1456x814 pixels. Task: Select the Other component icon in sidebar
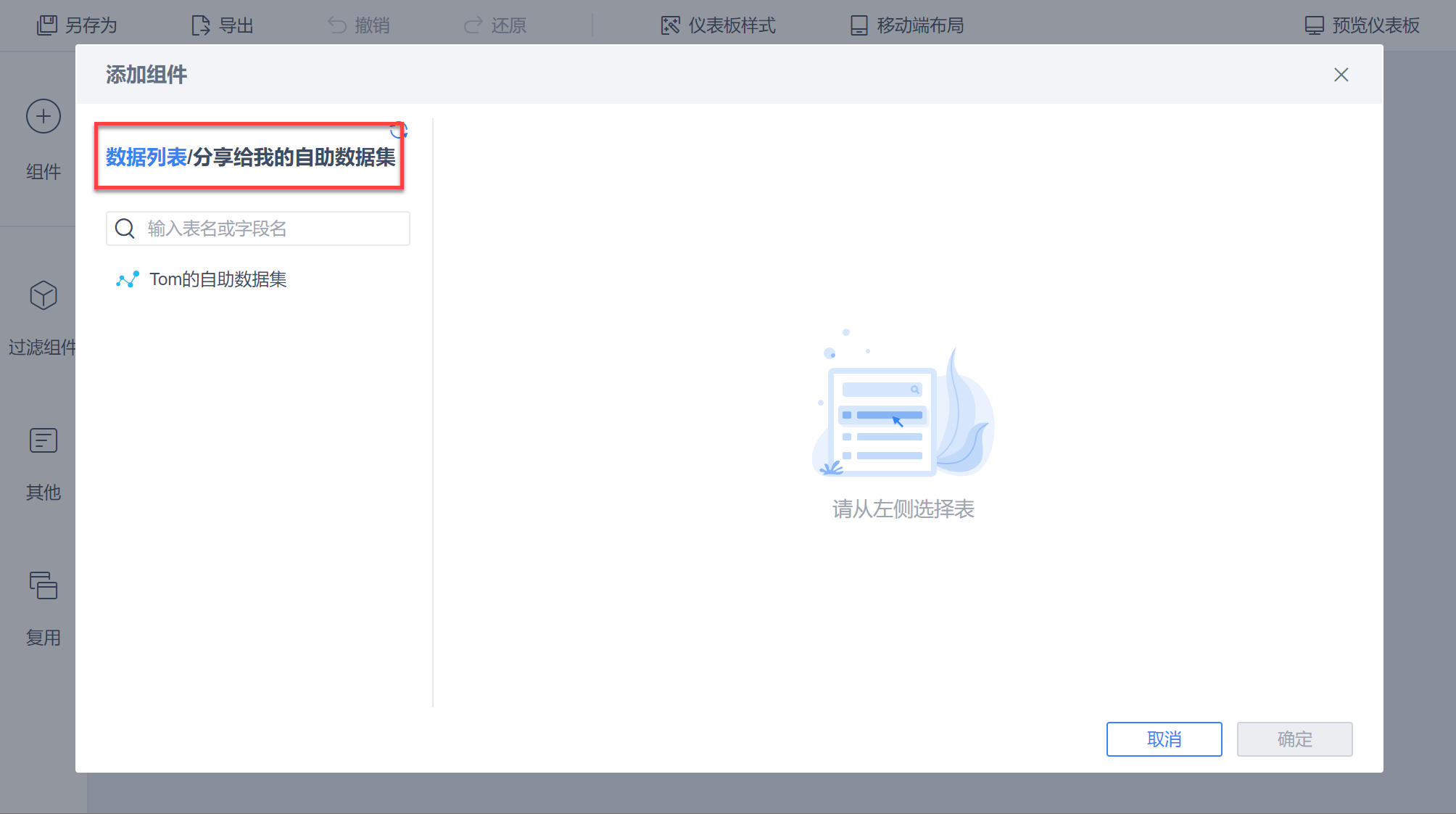point(44,440)
